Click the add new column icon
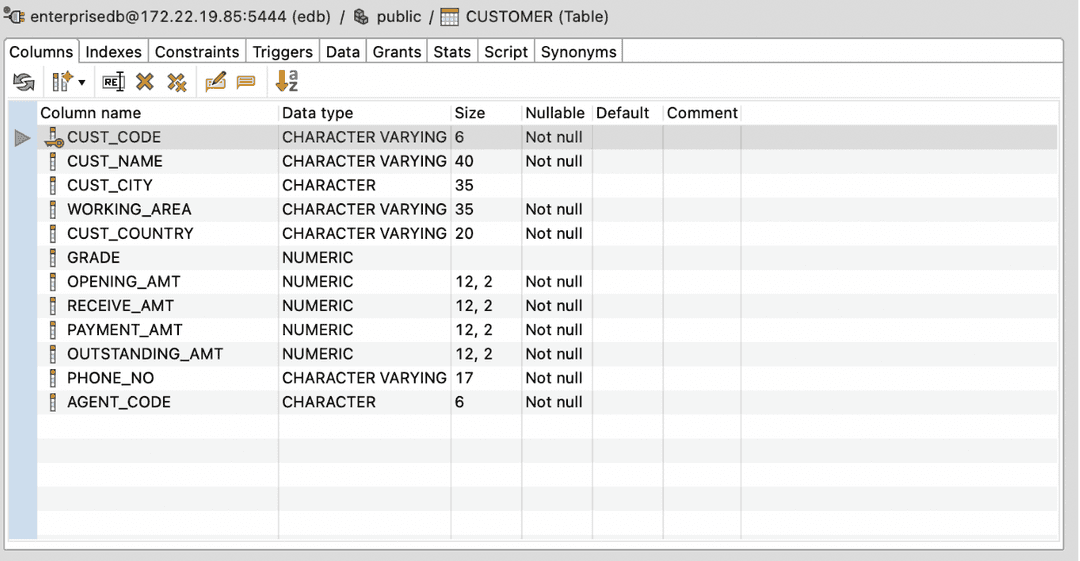1080x561 pixels. pyautogui.click(x=62, y=82)
